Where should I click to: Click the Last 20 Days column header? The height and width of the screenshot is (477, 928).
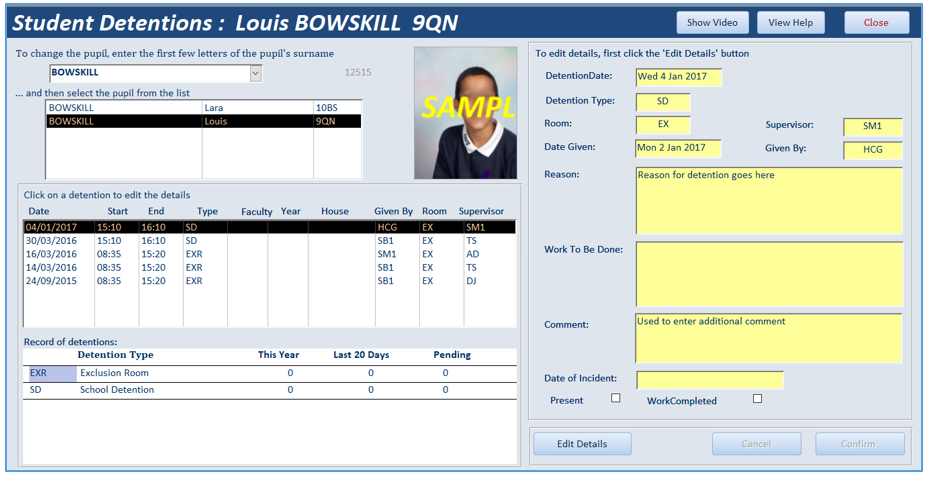pos(361,355)
